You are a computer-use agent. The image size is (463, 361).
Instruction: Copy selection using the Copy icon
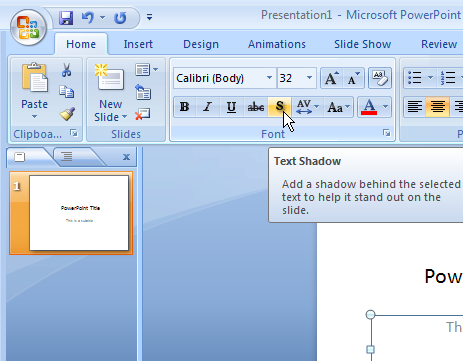tap(67, 92)
